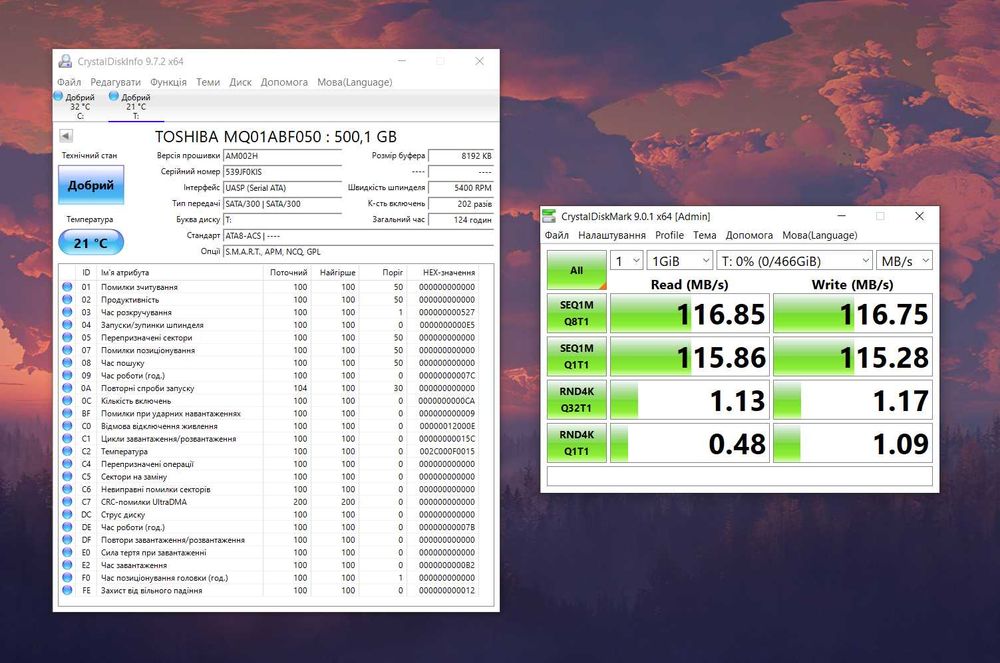Screen dimensions: 1000x663
Task: Click status circle for attribute 01
Action: [67, 287]
